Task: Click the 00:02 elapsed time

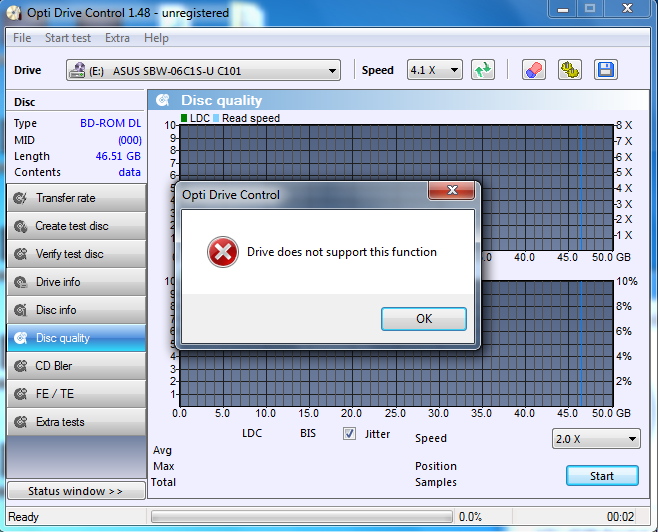Action: point(620,516)
